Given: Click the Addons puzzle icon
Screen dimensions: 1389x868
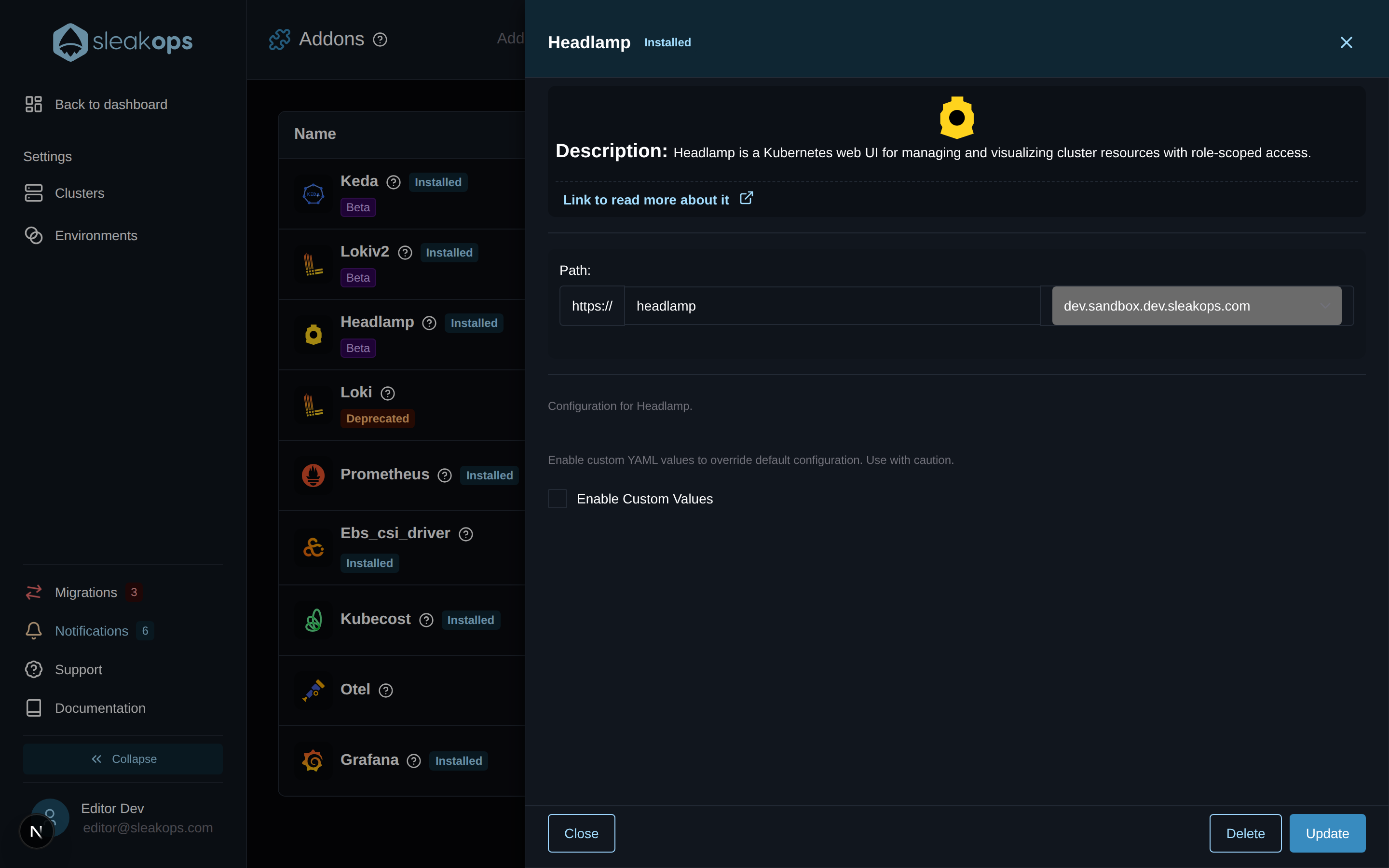Looking at the screenshot, I should pyautogui.click(x=280, y=40).
